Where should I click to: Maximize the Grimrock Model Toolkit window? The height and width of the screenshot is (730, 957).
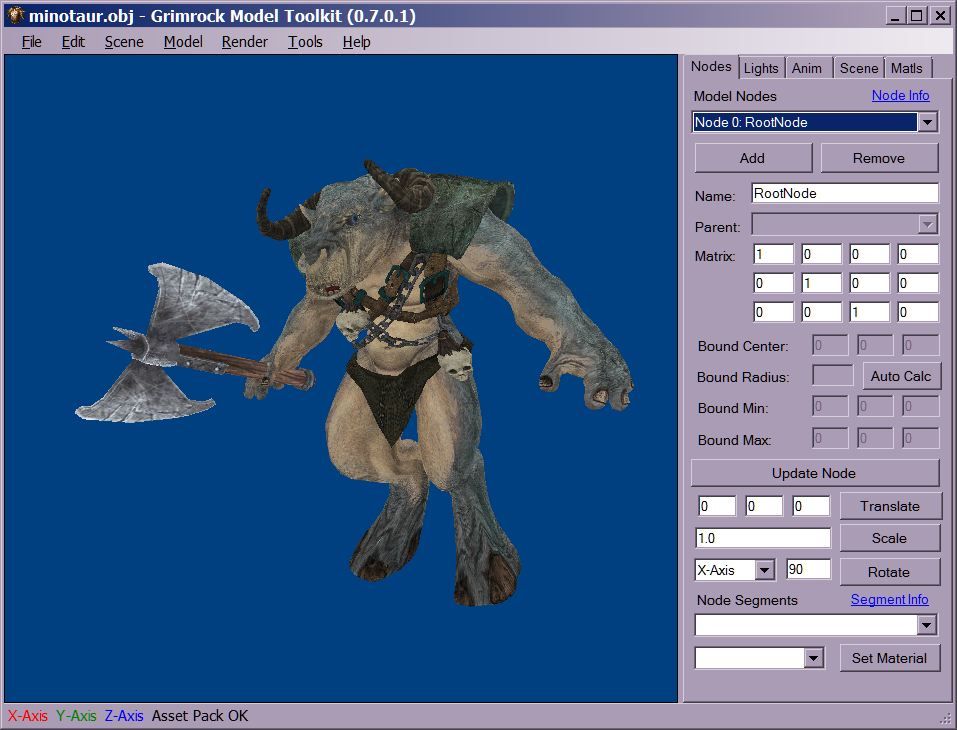(x=917, y=16)
